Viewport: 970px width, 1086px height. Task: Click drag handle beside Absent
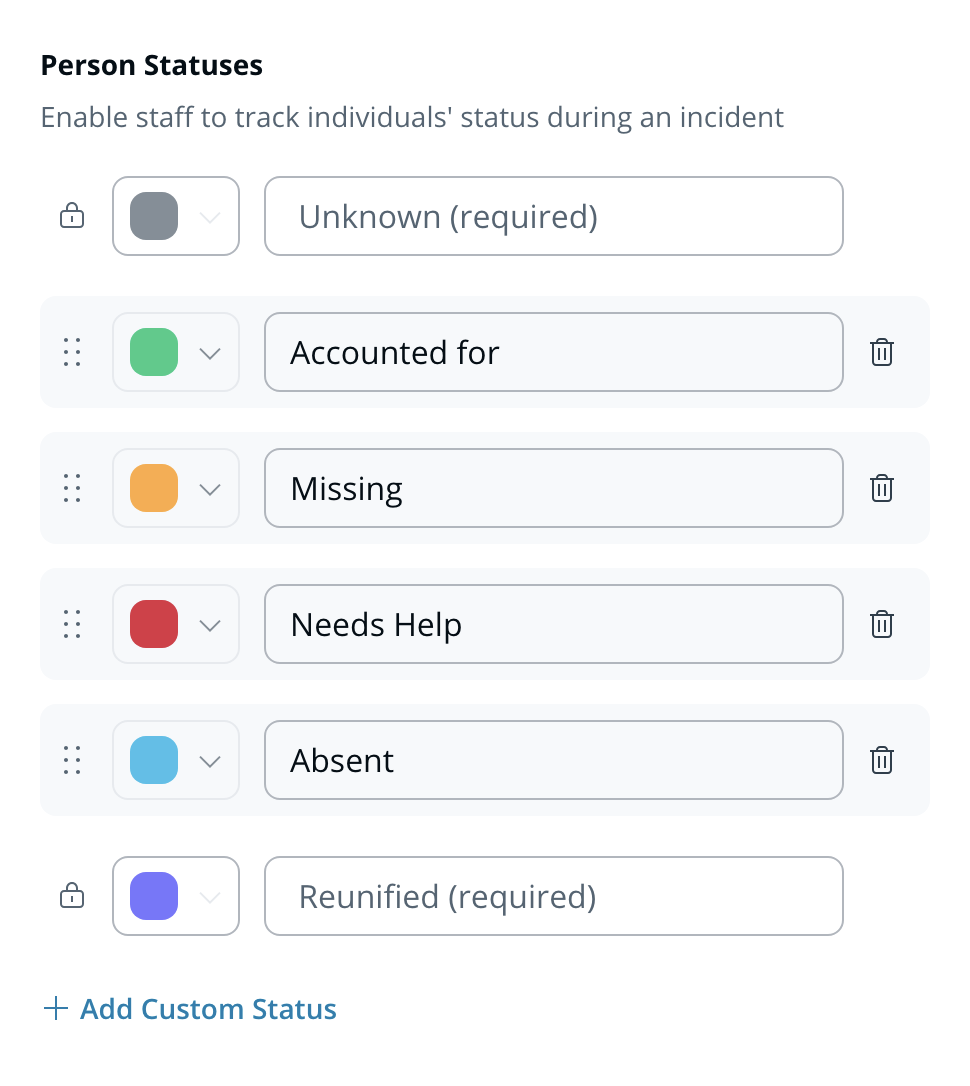[72, 760]
